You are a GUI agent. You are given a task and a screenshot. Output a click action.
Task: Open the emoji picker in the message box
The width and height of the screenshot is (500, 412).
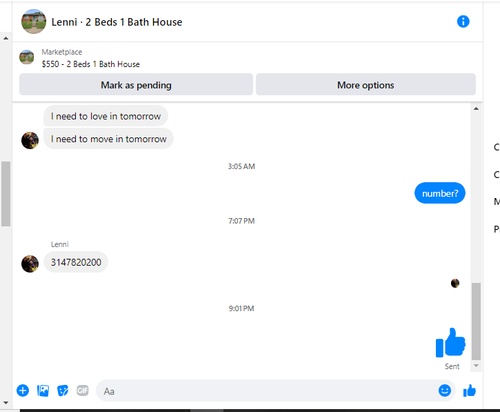(x=444, y=390)
